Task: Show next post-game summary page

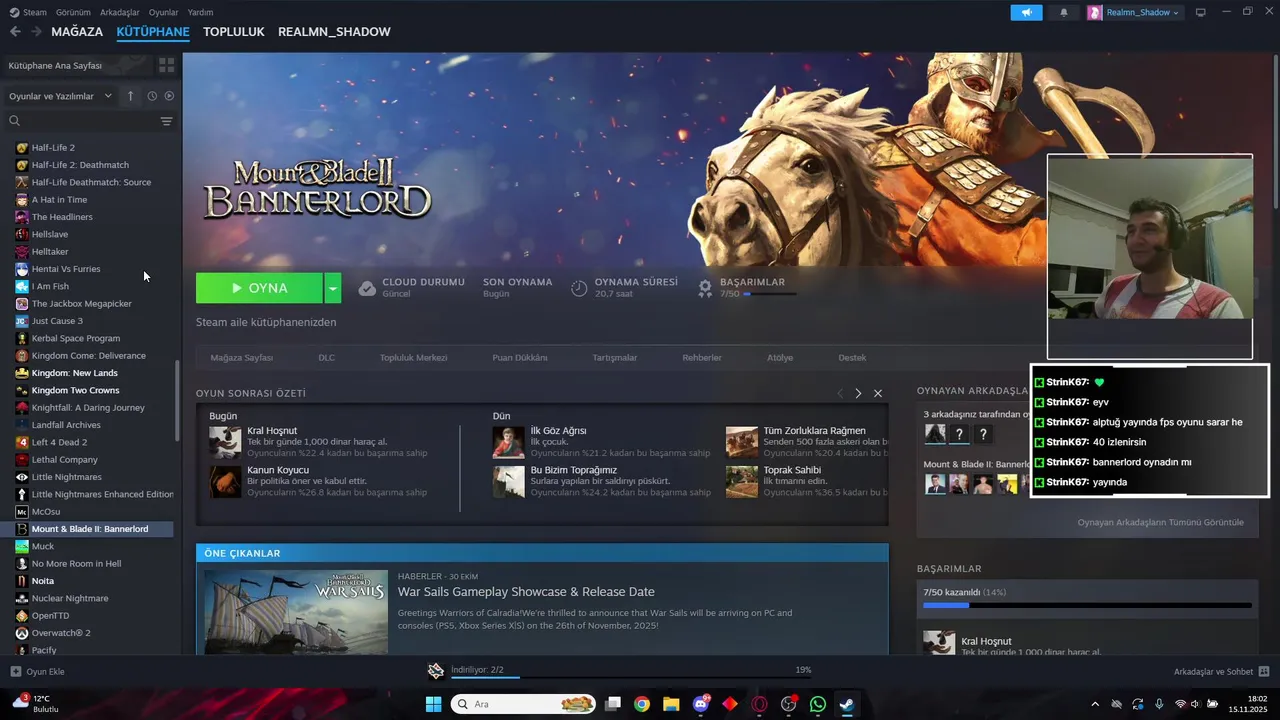Action: (858, 394)
